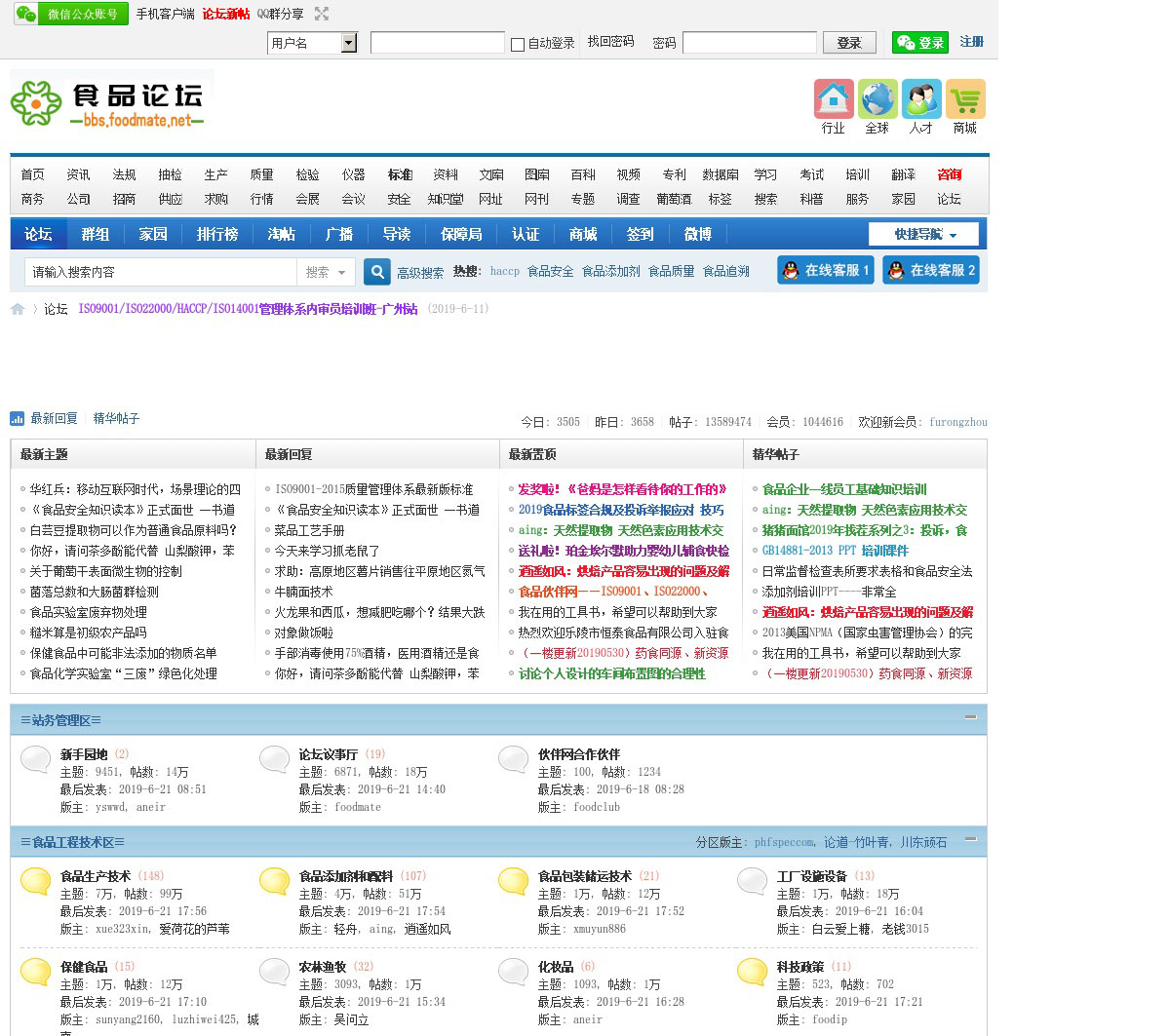Collapse the 站务管理区 section
1170x1036 pixels.
(970, 717)
